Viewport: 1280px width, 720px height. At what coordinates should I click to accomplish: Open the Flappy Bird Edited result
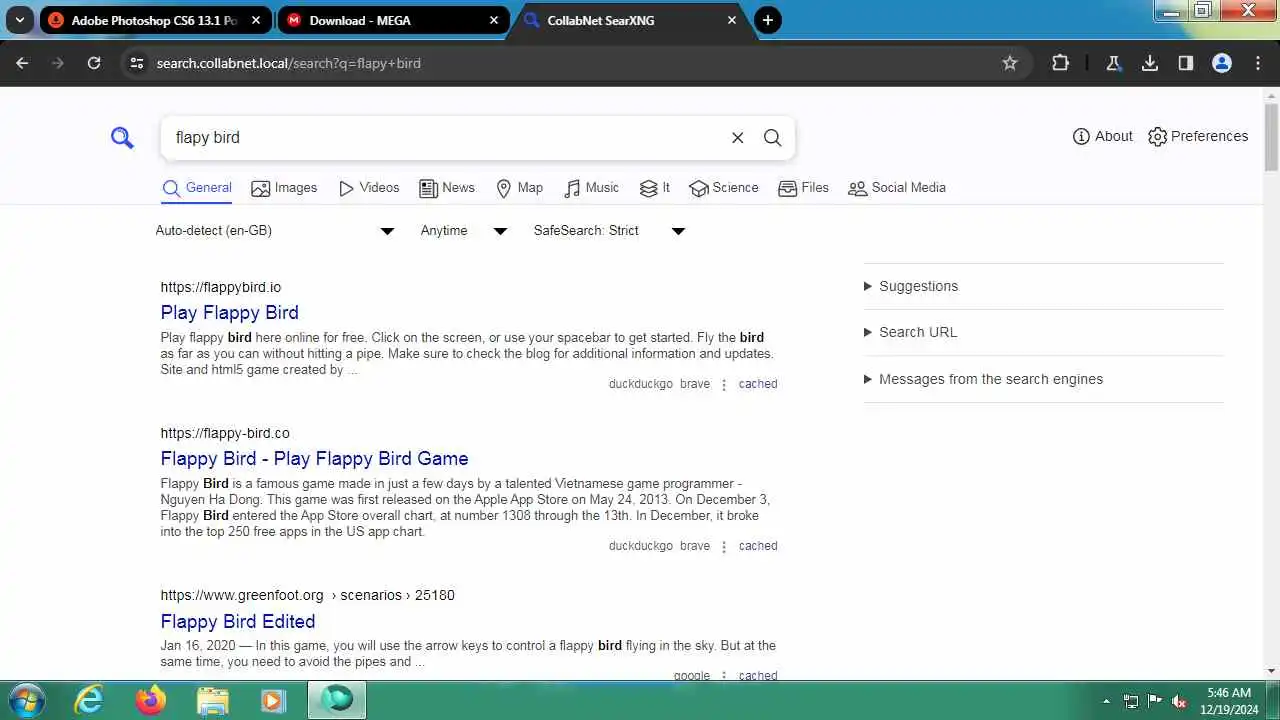[238, 621]
